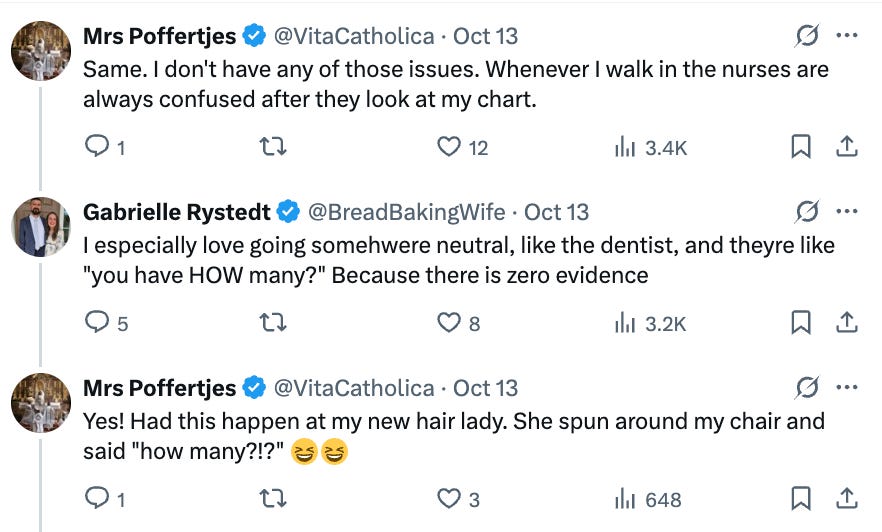Bookmark Gabrielle Rystedt's dentist tweet
Image resolution: width=882 pixels, height=532 pixels.
tap(800, 323)
